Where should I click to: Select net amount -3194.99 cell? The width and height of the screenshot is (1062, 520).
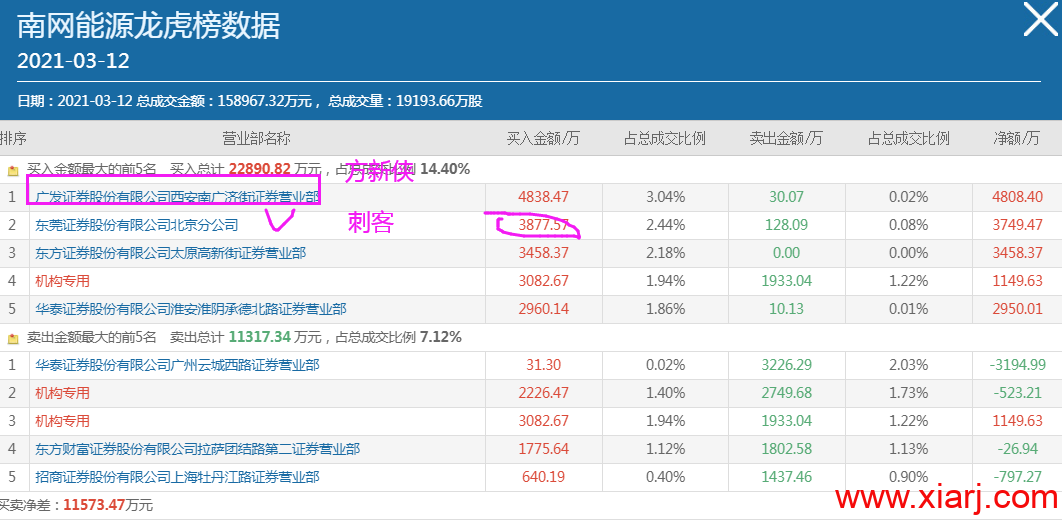click(1017, 366)
